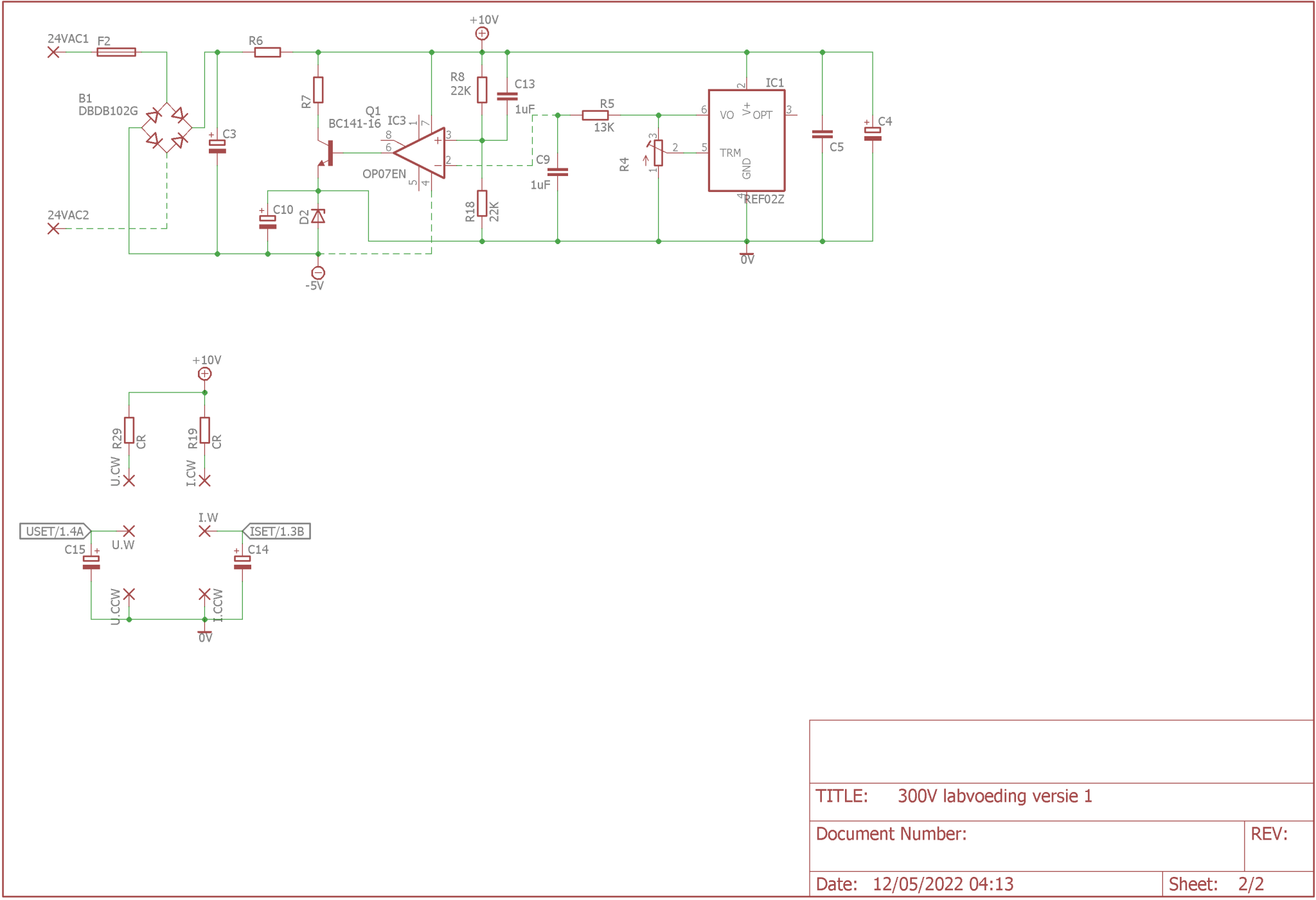Click the 24VAC1 connection cross
This screenshot has width=1316, height=900.
pos(53,52)
